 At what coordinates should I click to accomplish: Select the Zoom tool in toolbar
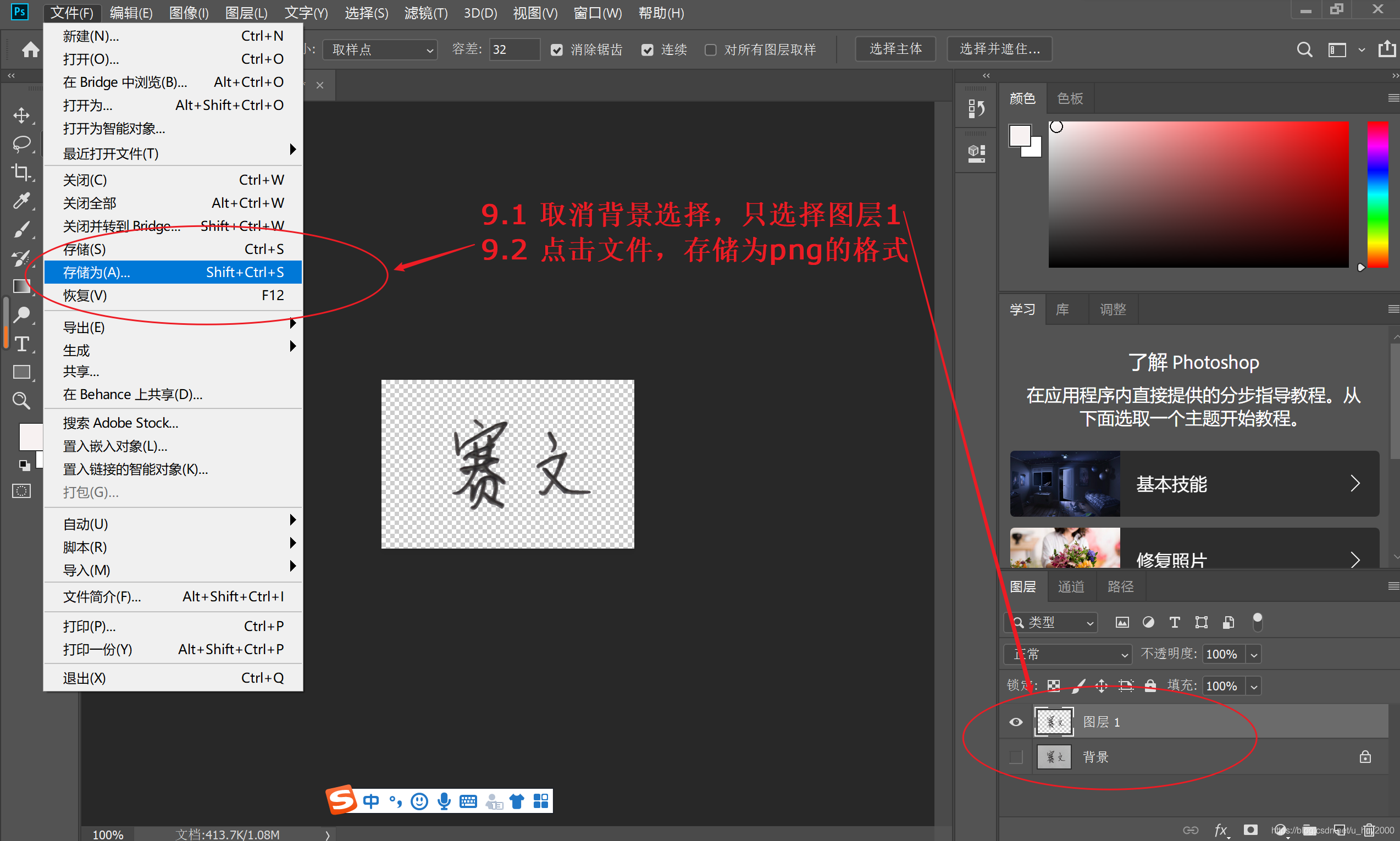point(21,401)
